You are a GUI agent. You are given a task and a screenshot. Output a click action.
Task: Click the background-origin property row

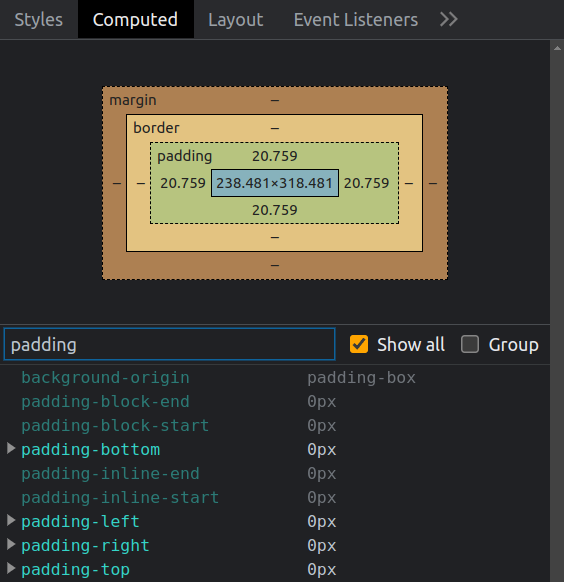click(275, 377)
